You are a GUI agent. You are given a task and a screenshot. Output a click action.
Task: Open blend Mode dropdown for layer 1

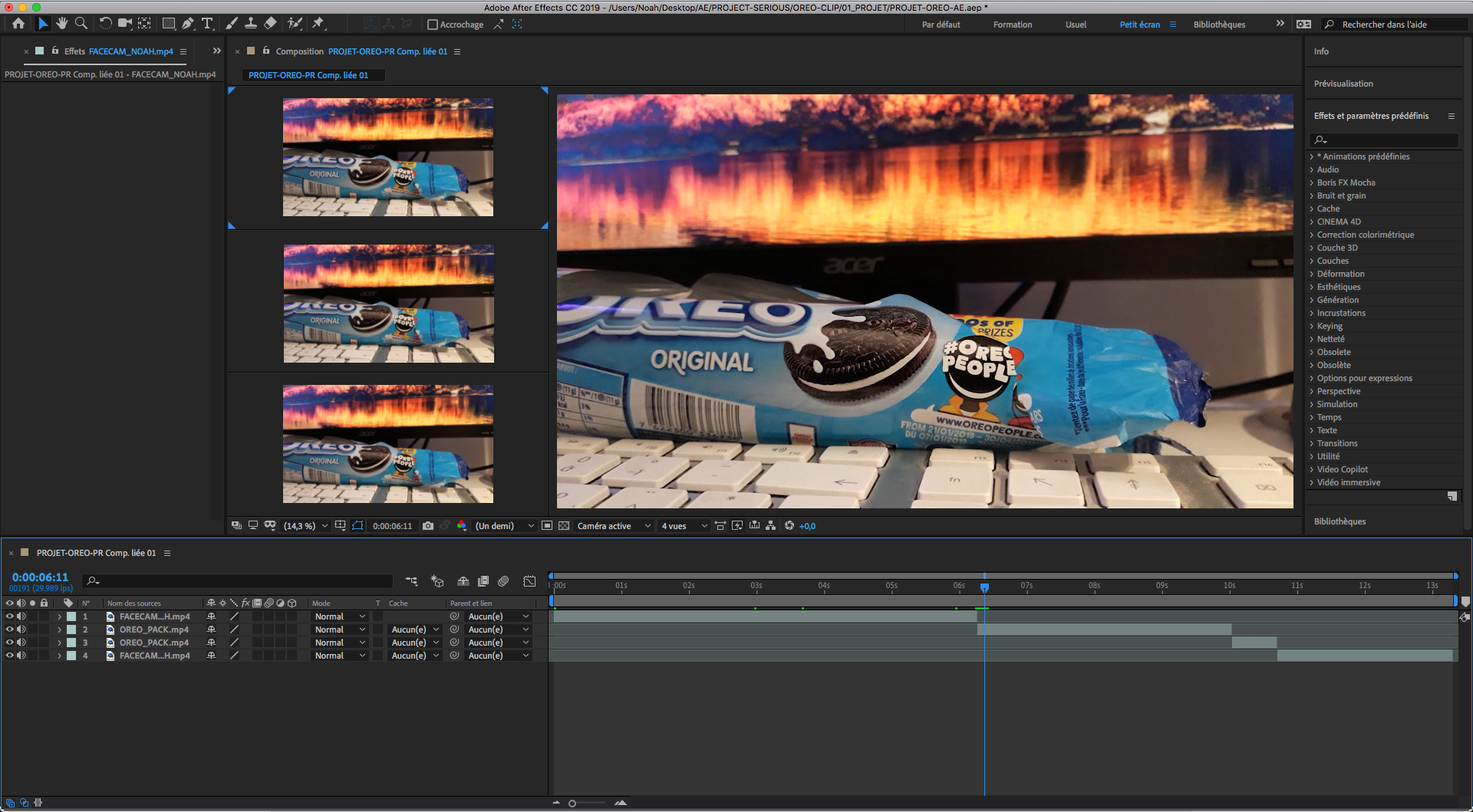pyautogui.click(x=340, y=616)
